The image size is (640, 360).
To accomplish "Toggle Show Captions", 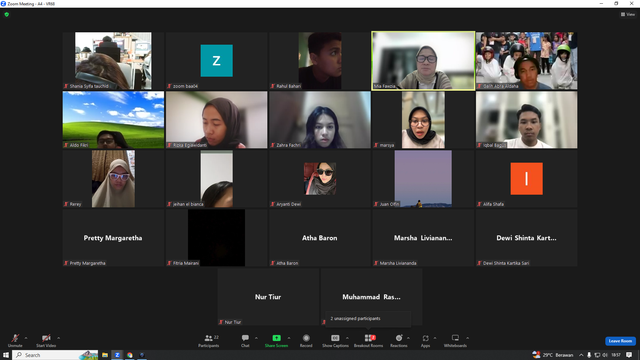I will pos(335,340).
